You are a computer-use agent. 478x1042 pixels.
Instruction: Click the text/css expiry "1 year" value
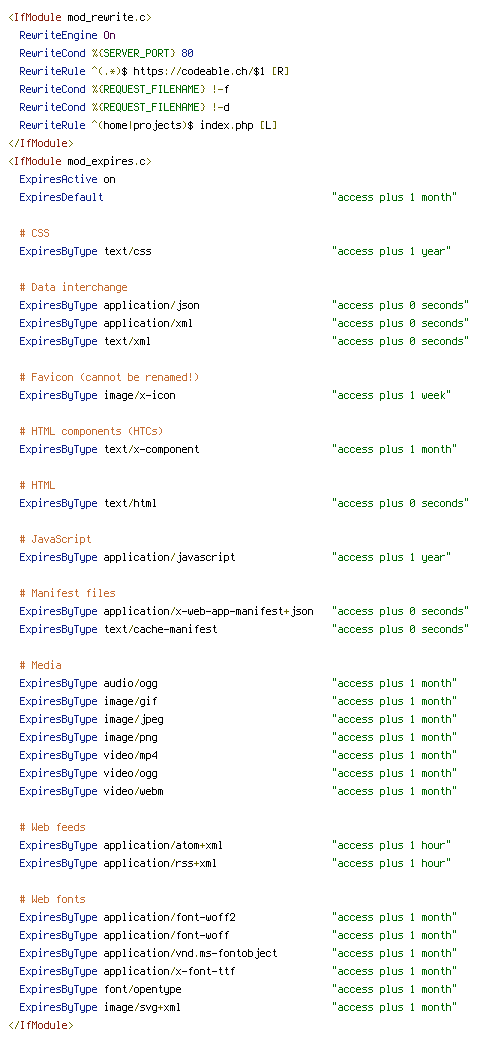pyautogui.click(x=392, y=251)
